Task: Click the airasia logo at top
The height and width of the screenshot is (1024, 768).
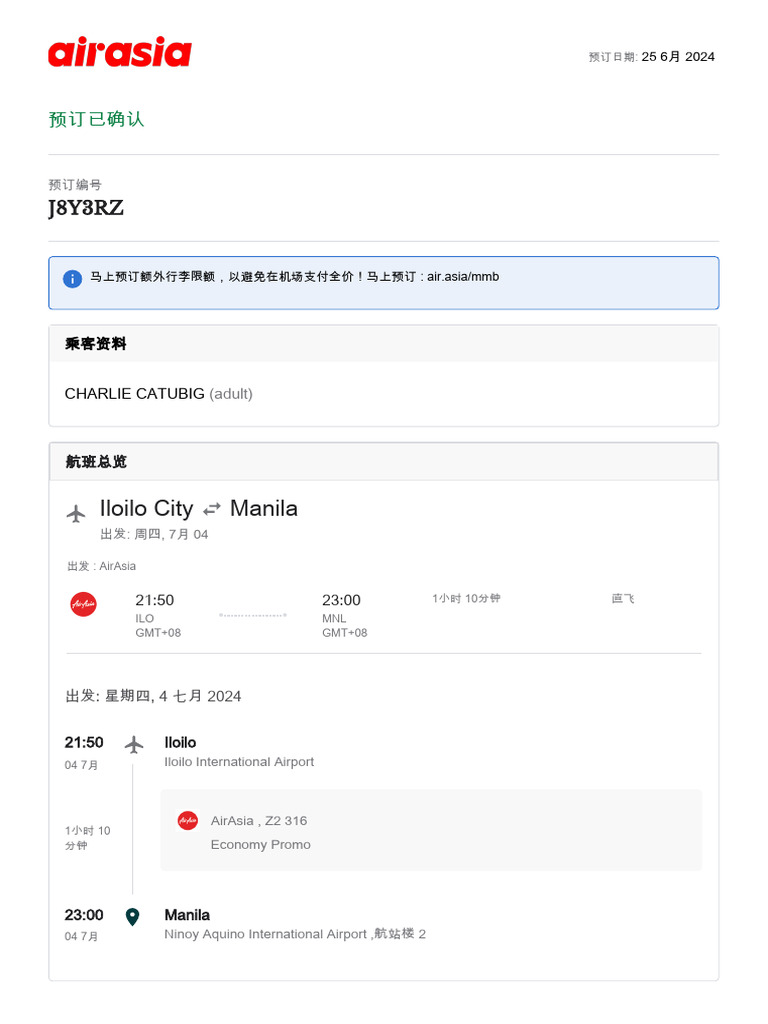Action: 120,52
